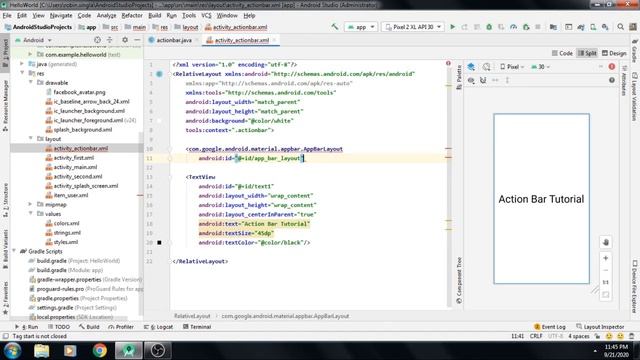Click the AppBarLayout breadcrumb below editor
The height and width of the screenshot is (360, 640).
(x=285, y=316)
